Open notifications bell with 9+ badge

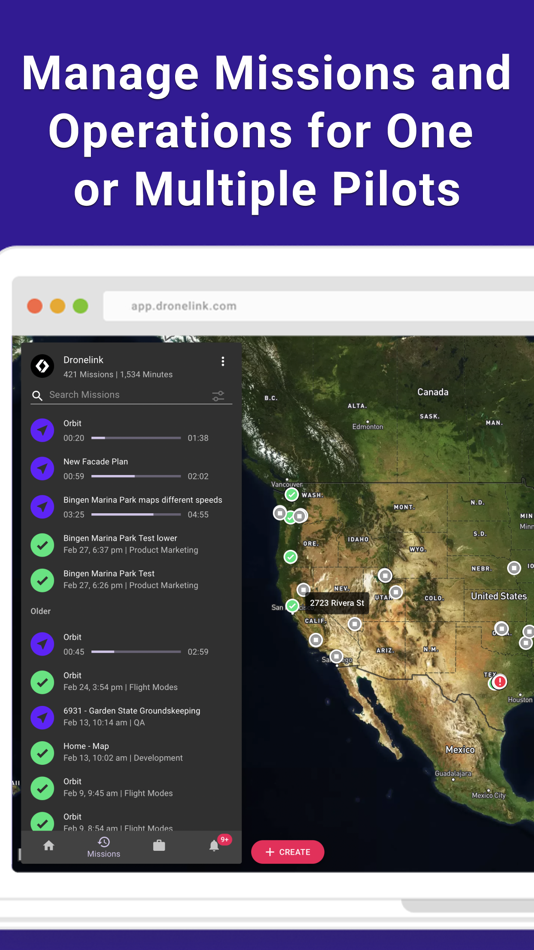(214, 845)
